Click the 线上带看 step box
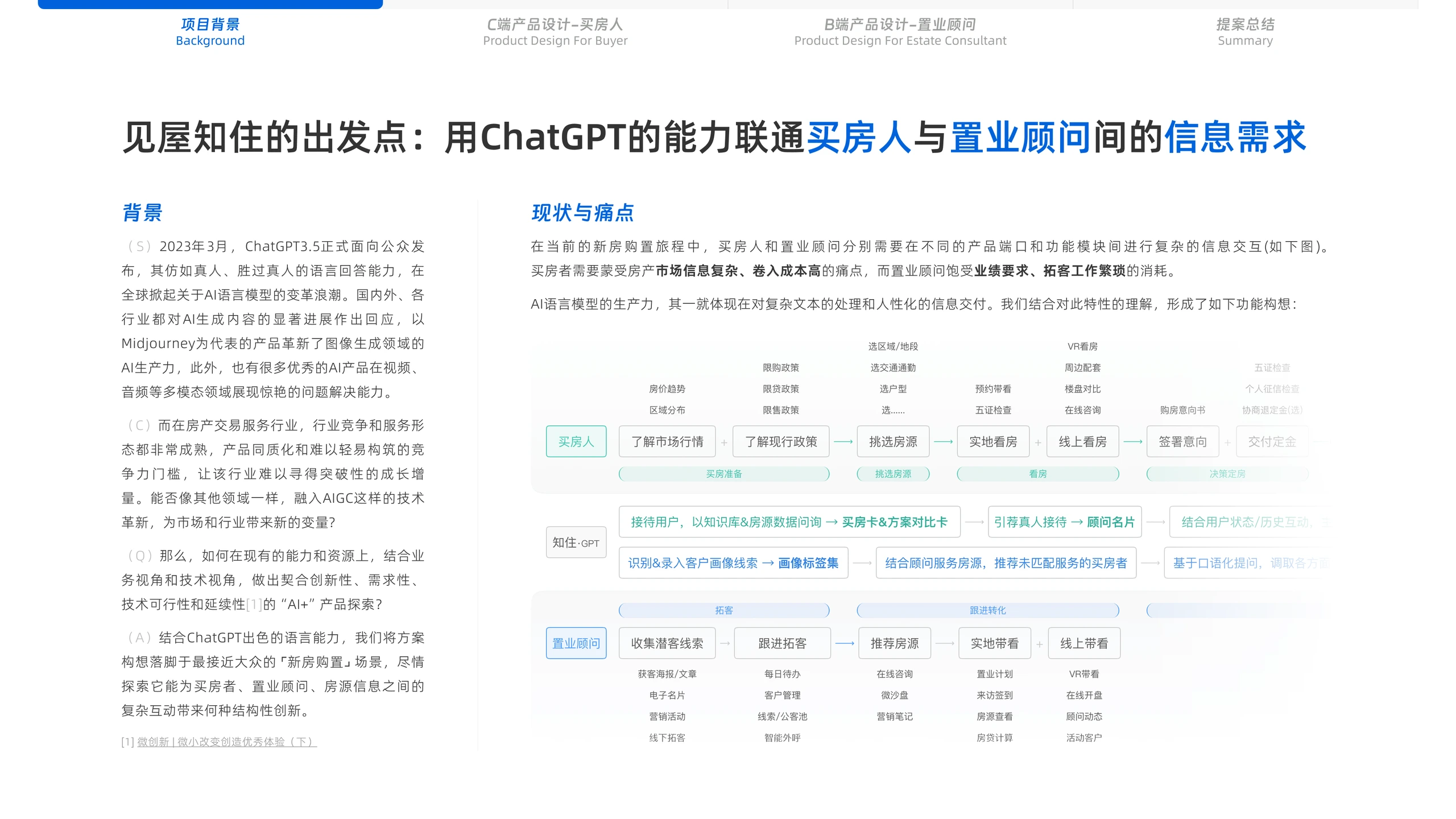Viewport: 1456px width, 819px height. 1084,643
